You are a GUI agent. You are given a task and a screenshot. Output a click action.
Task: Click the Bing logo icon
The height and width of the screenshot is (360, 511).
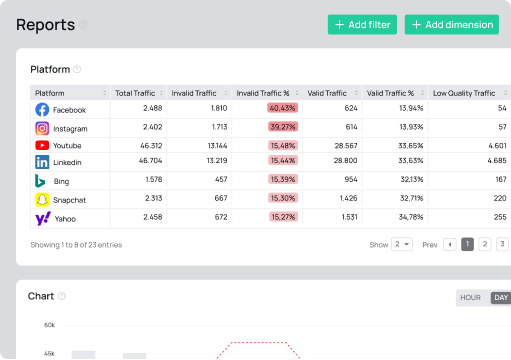tap(40, 181)
